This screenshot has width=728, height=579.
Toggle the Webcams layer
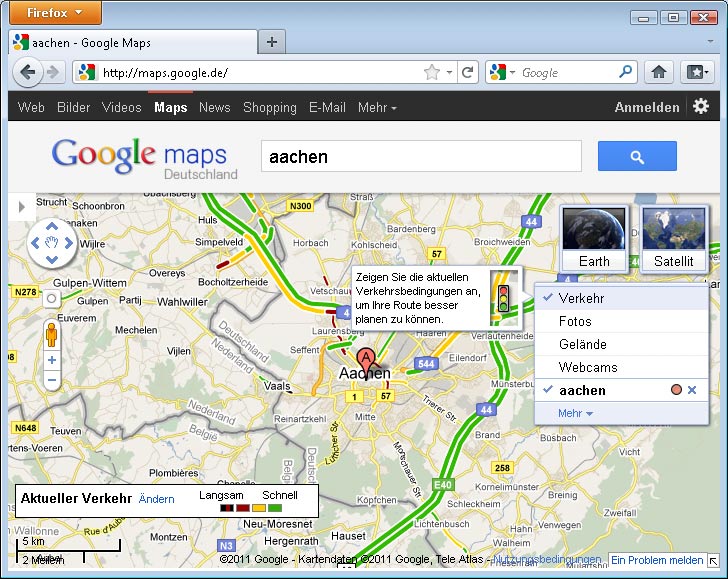[622, 367]
